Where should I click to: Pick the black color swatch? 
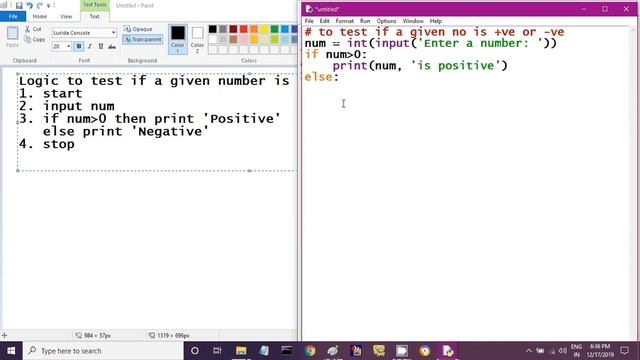click(213, 29)
